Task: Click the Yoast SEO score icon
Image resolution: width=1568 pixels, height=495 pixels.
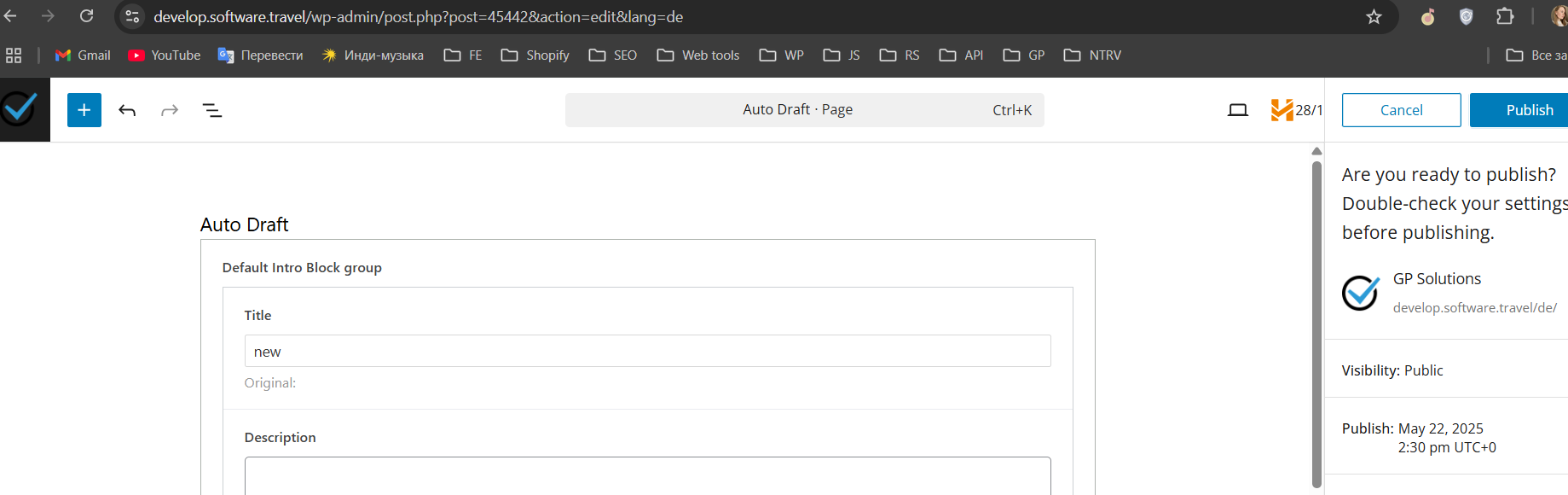Action: tap(1282, 110)
